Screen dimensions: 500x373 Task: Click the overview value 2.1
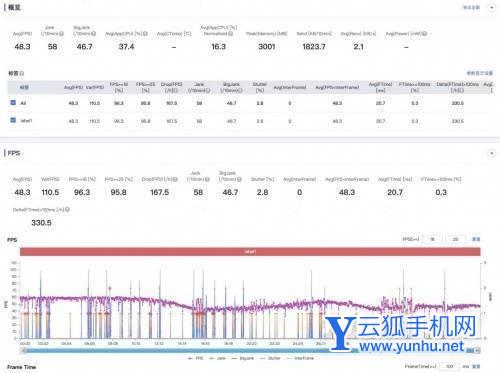pyautogui.click(x=358, y=47)
